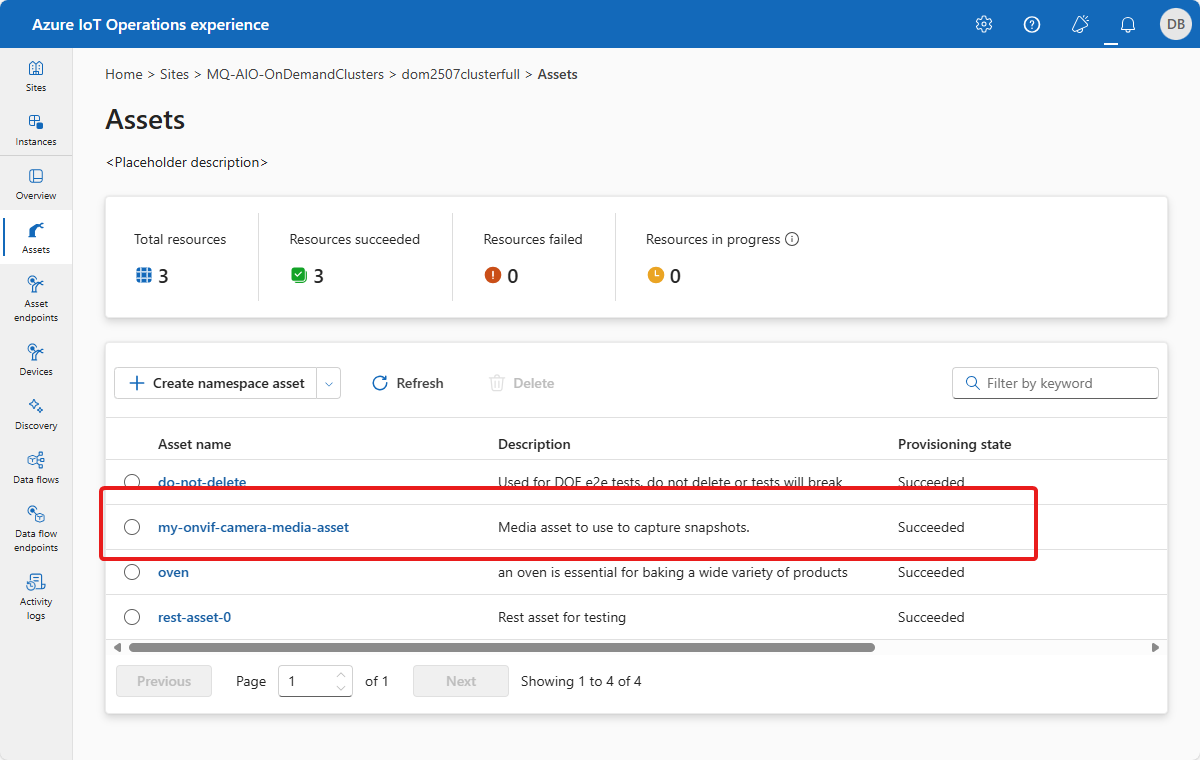
Task: Open the oven asset link
Action: coord(173,572)
